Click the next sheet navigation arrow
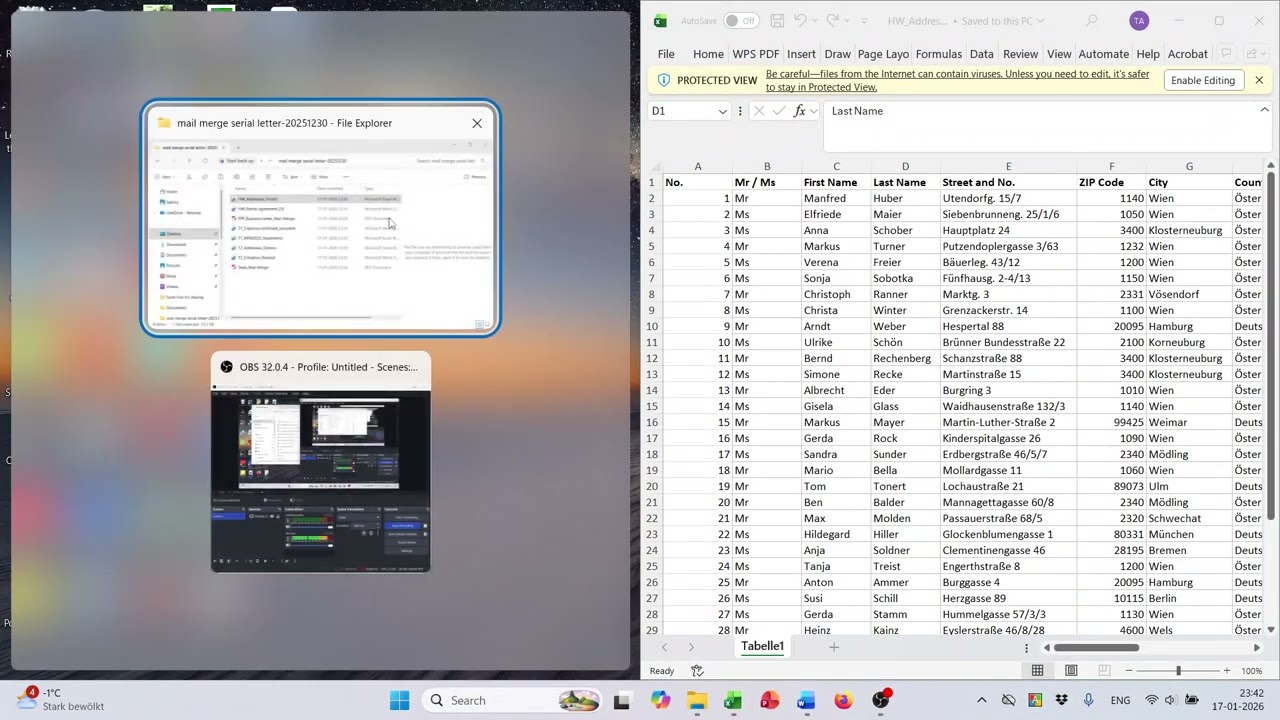Image resolution: width=1280 pixels, height=720 pixels. [691, 647]
